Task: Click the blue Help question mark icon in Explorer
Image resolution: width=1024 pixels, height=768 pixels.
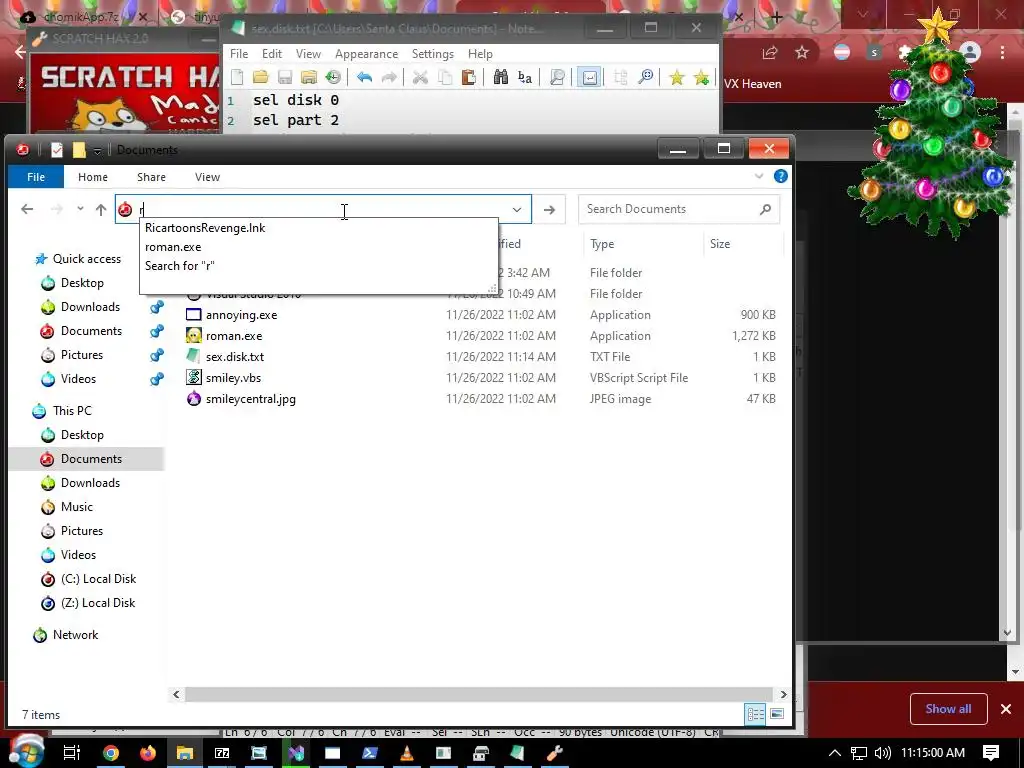Action: [780, 176]
